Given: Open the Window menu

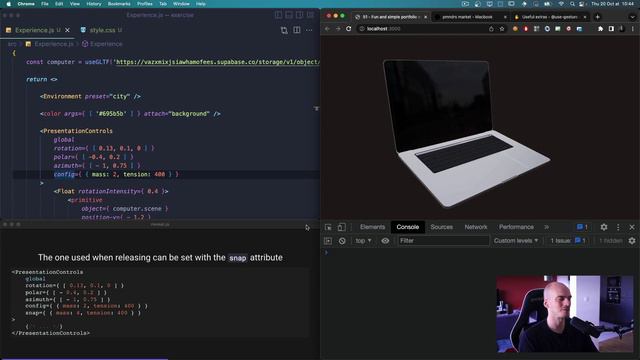Looking at the screenshot, I should pos(181,4).
